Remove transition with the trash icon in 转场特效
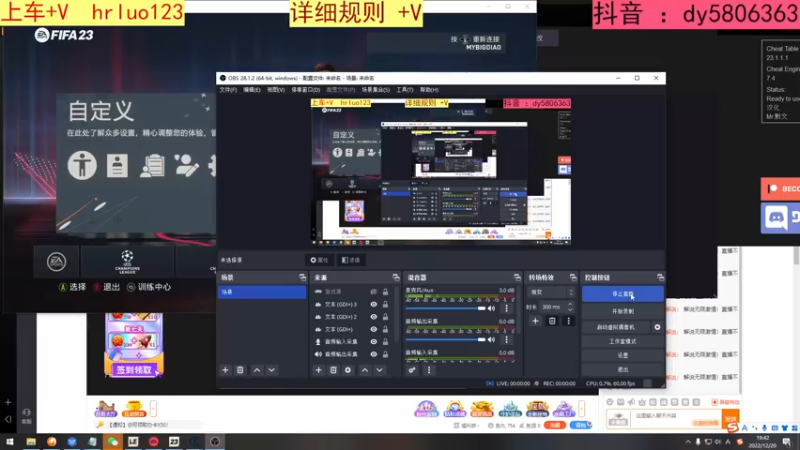The height and width of the screenshot is (450, 800). pos(552,321)
